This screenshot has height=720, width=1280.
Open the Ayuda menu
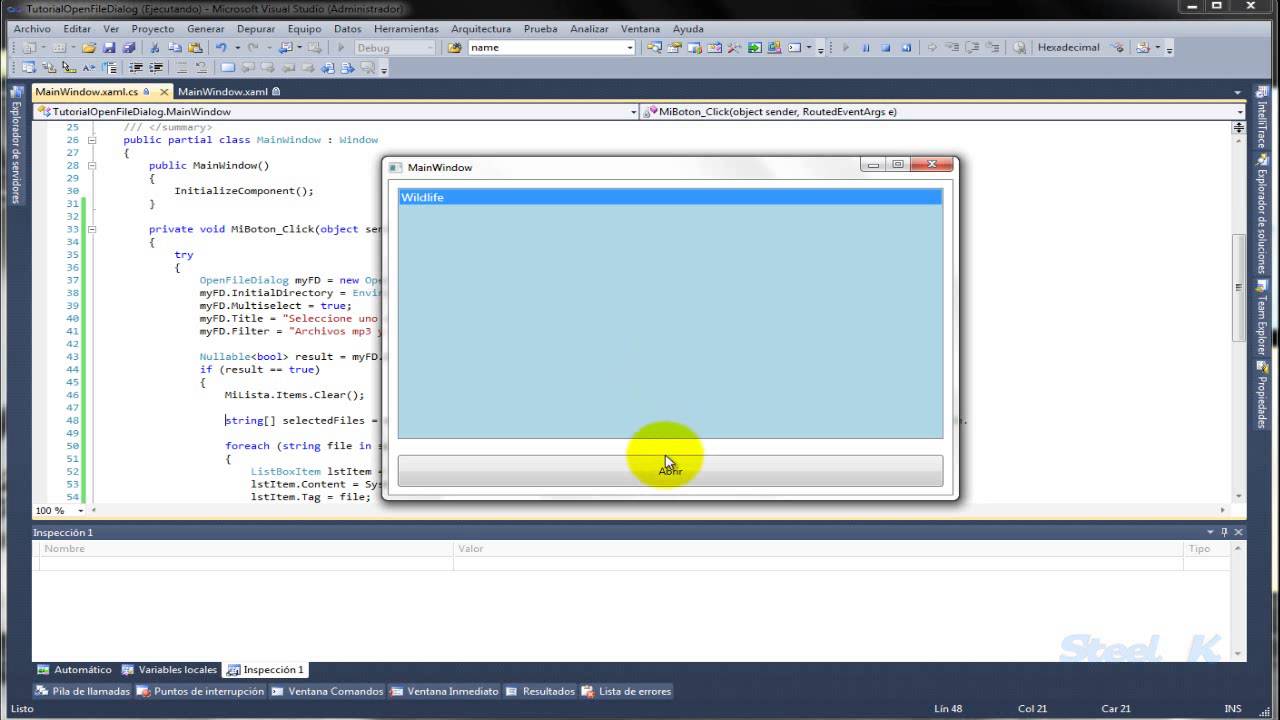(688, 29)
